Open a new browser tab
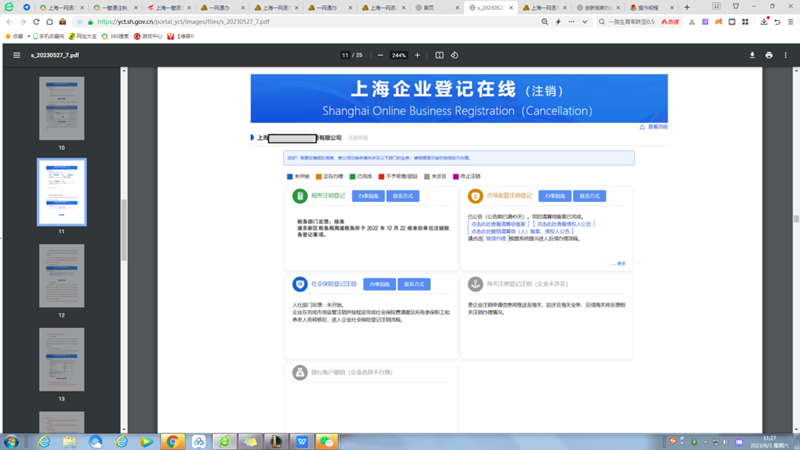Viewport: 800px width, 450px height. click(687, 7)
